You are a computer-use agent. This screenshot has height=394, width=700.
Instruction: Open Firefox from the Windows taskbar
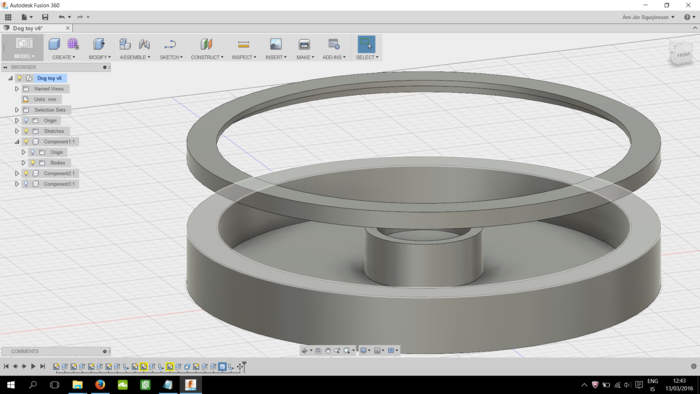click(100, 384)
